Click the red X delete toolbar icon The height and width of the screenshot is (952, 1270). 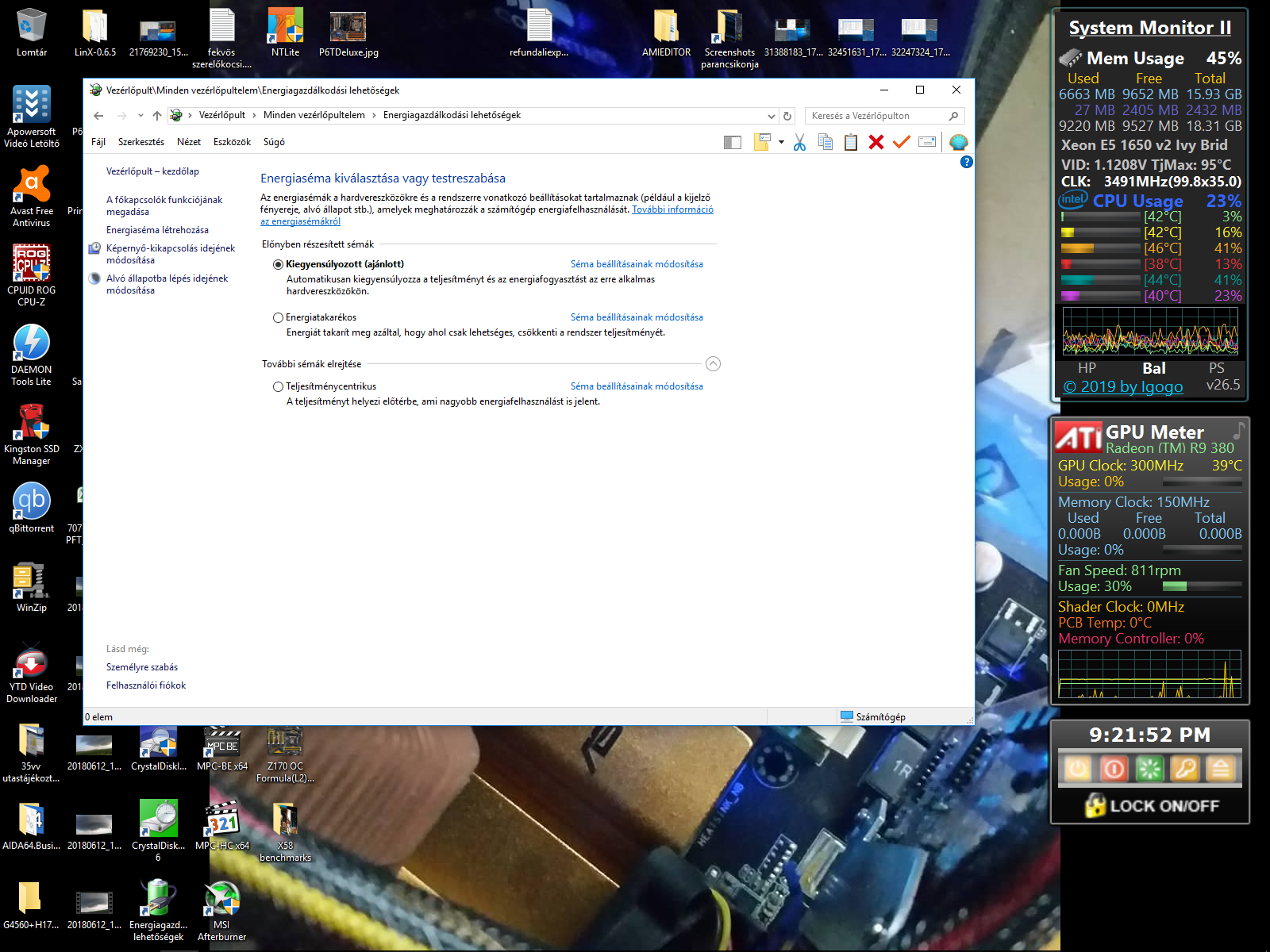tap(876, 142)
